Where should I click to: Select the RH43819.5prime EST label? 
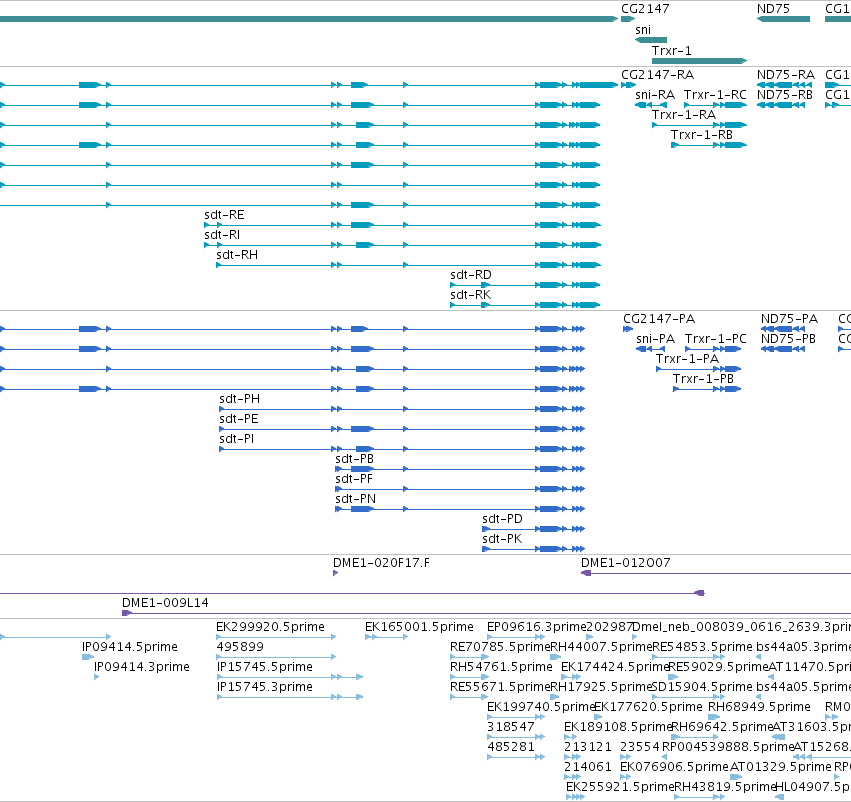(x=725, y=787)
